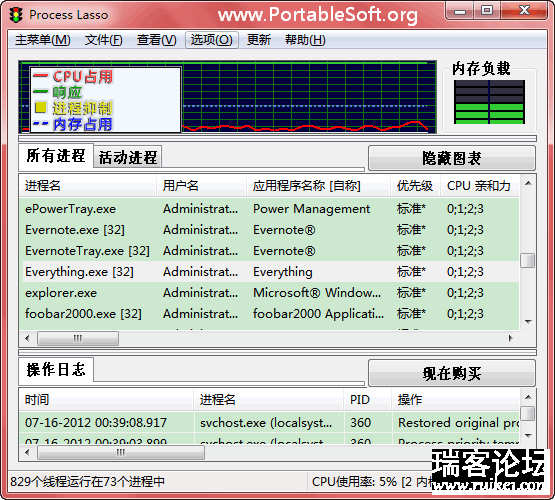Screen dimensions: 555x500
Task: Click the process list vertical scrollbar thumb
Action: [528, 261]
